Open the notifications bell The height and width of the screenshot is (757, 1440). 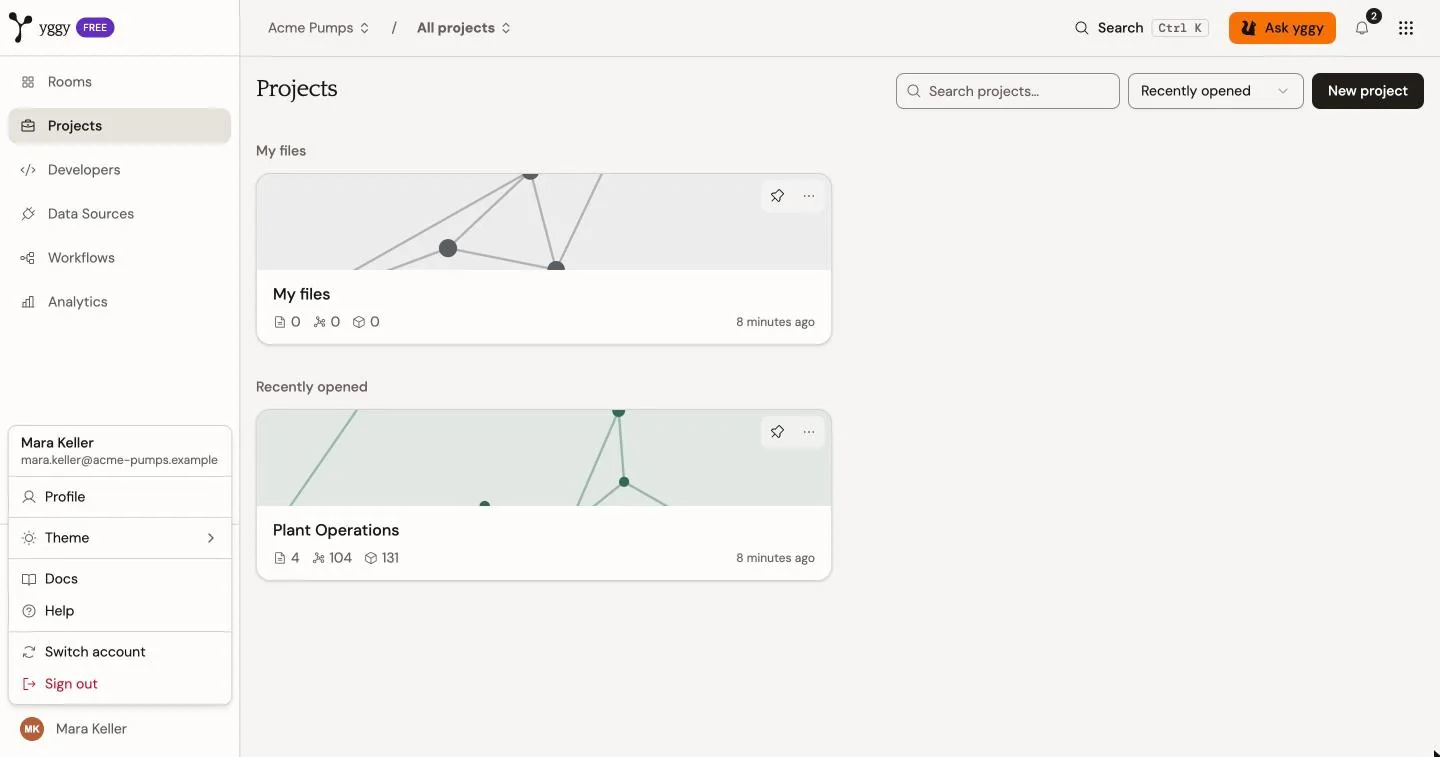coord(1362,28)
